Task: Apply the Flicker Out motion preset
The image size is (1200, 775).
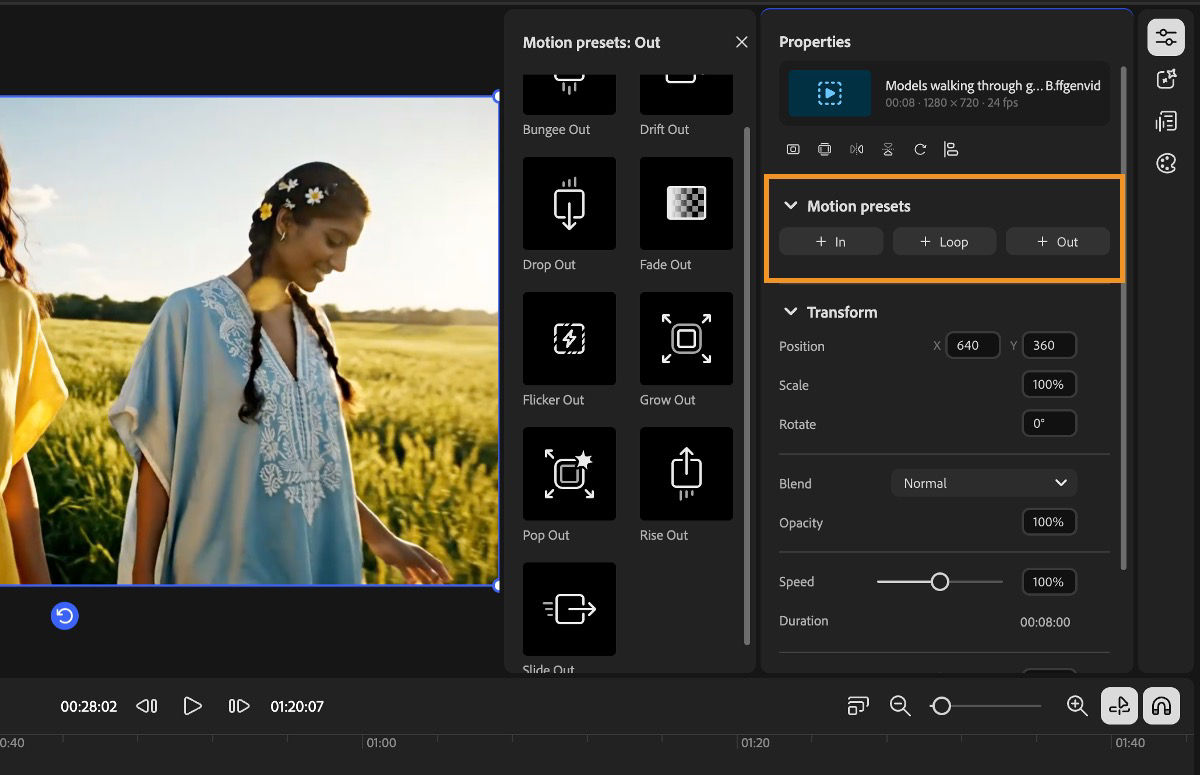Action: point(569,338)
